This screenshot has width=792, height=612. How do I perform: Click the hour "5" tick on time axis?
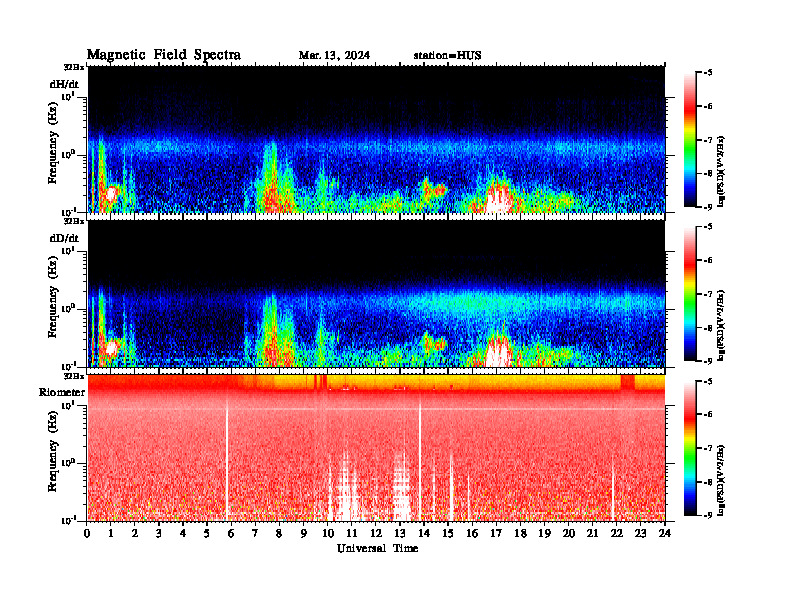click(x=207, y=533)
